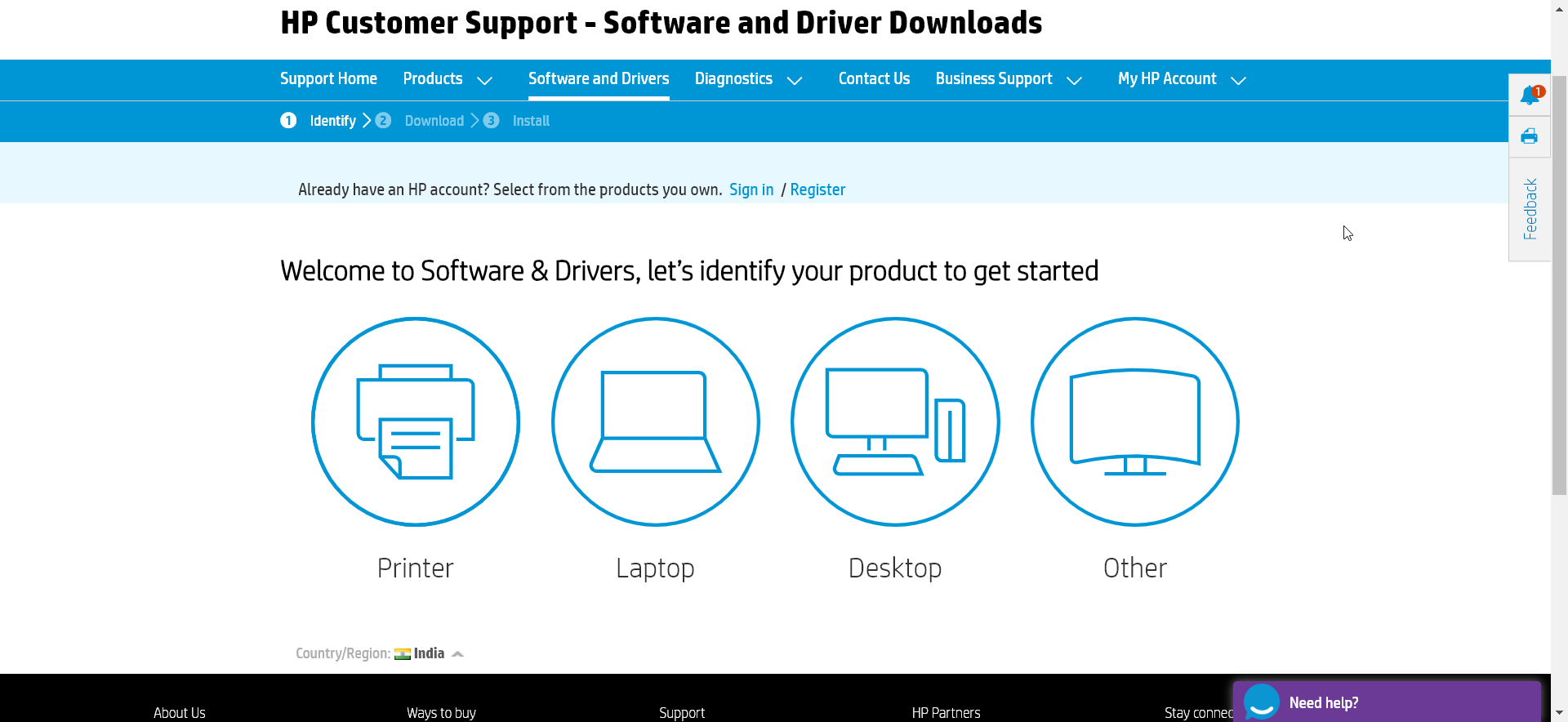Select the Printer product icon
The image size is (1568, 722).
pyautogui.click(x=415, y=421)
